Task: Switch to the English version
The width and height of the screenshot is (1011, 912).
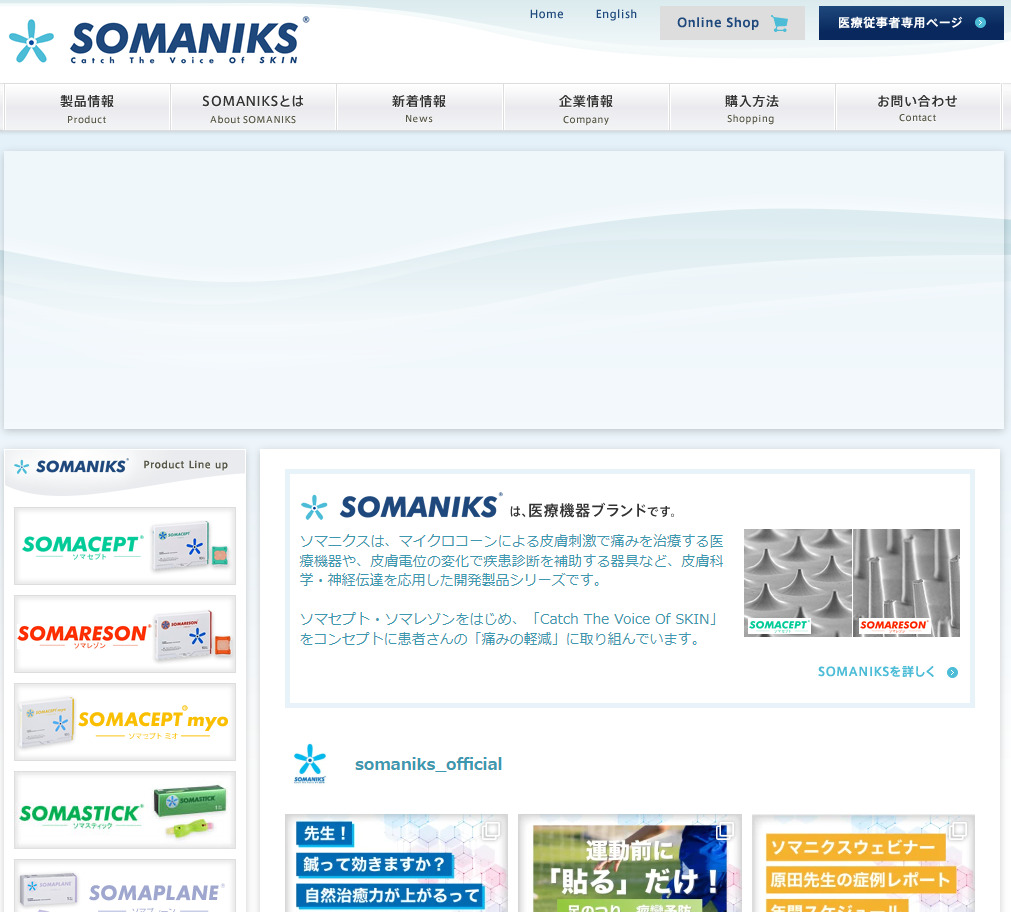Action: click(x=616, y=14)
